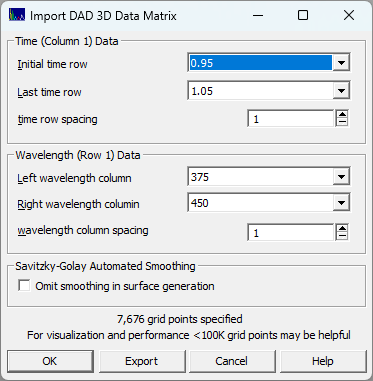Maximize the Import DAD 3D Data Matrix window
373x381 pixels.
coord(303,15)
